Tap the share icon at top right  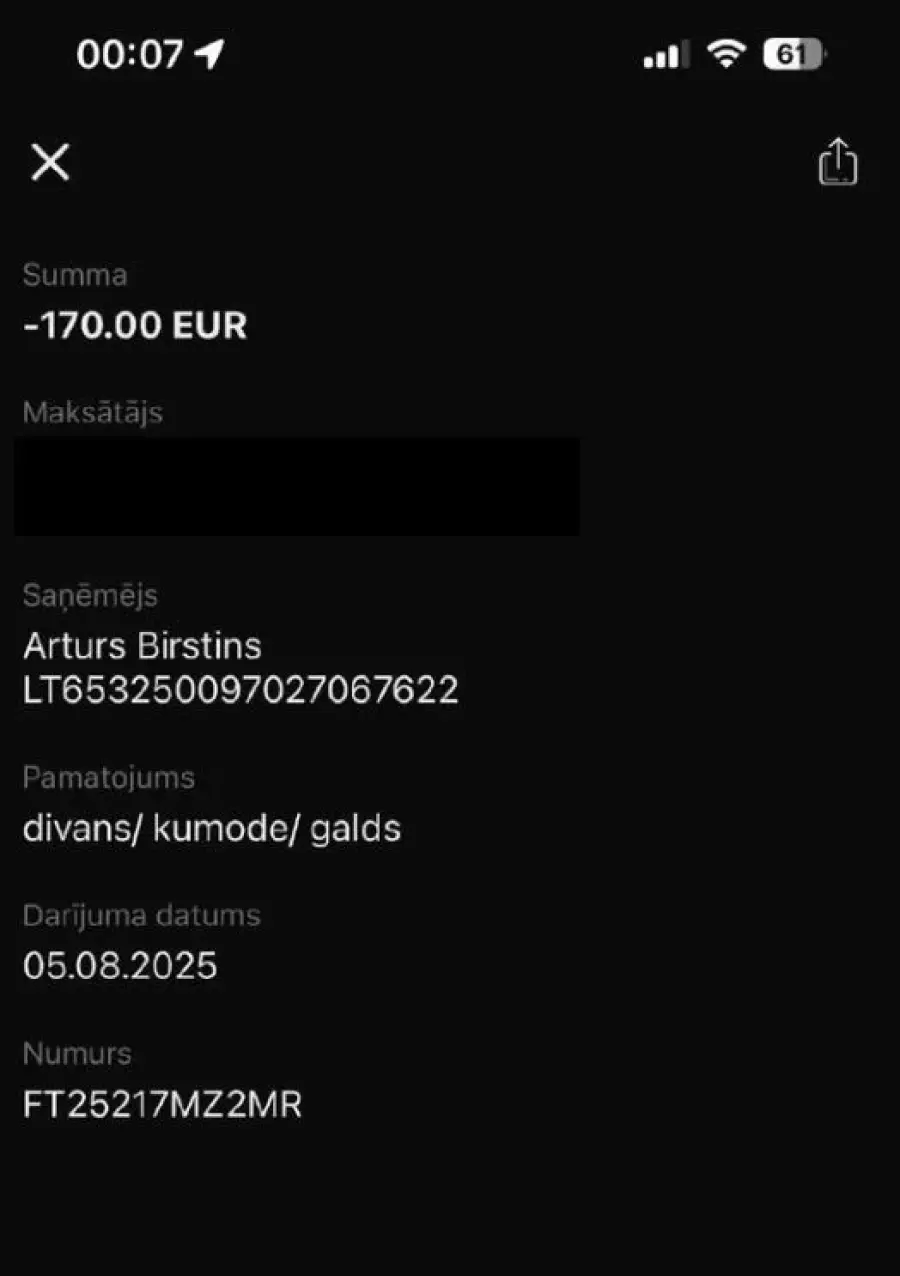[838, 162]
